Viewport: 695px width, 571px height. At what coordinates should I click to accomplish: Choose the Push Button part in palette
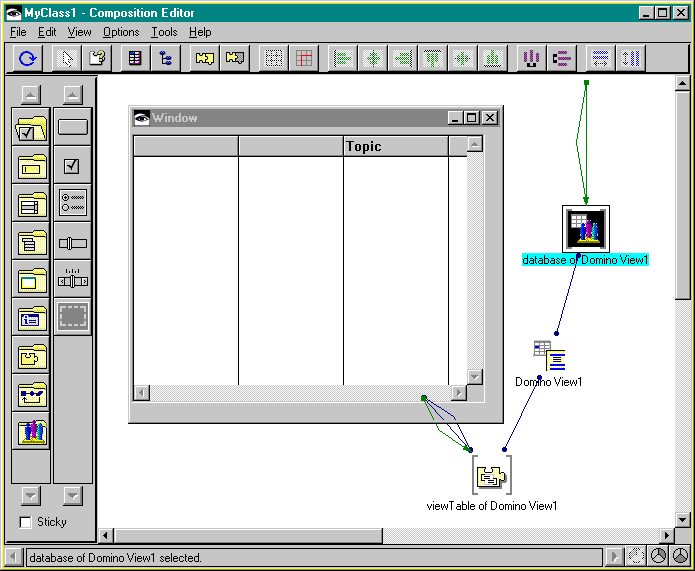(73, 127)
